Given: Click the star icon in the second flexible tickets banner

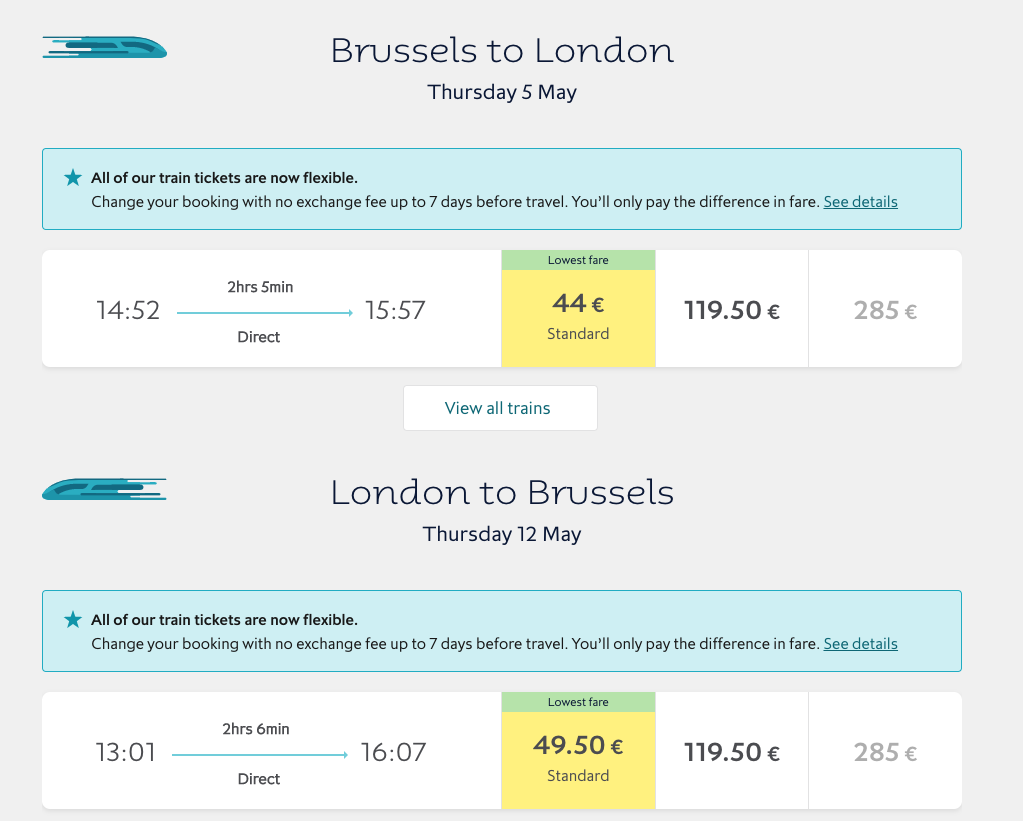Looking at the screenshot, I should [73, 620].
